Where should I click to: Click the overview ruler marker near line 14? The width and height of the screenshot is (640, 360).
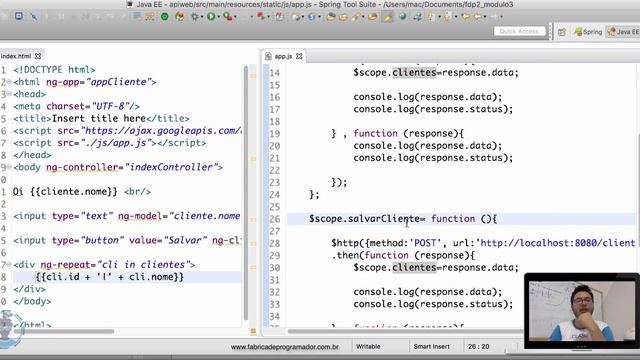click(253, 76)
